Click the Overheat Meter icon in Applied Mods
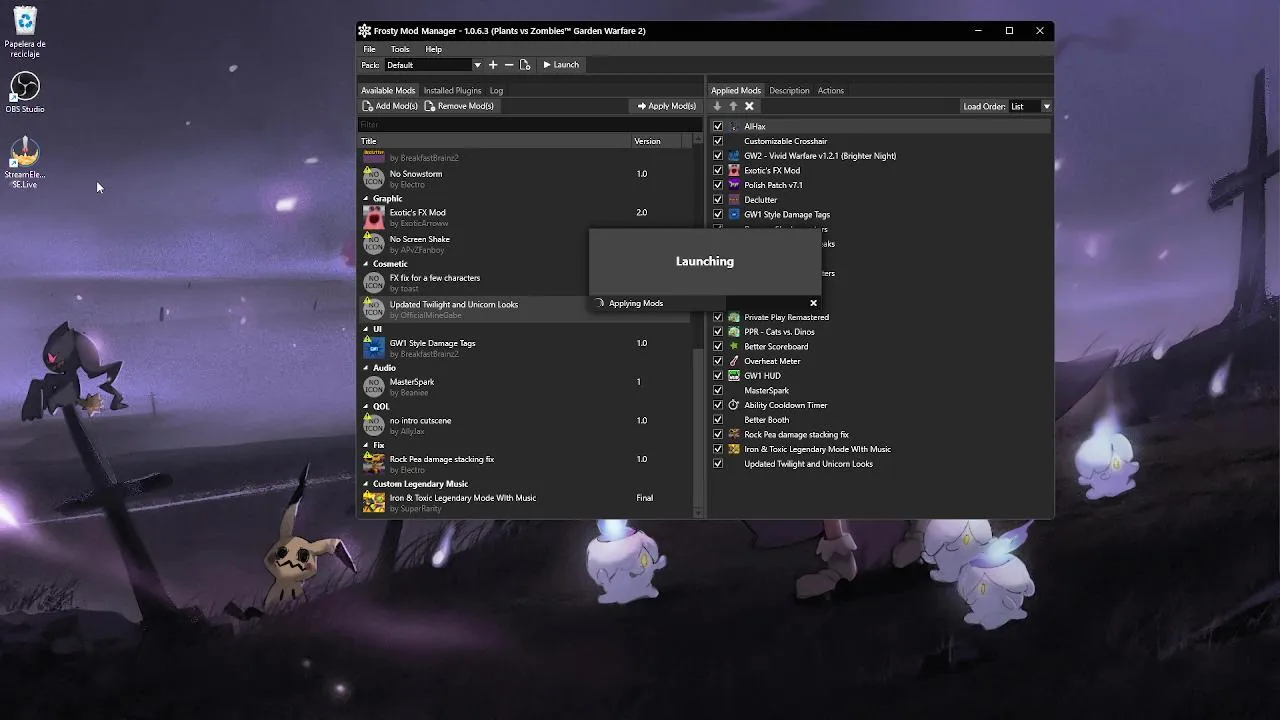1280x720 pixels. coord(734,361)
